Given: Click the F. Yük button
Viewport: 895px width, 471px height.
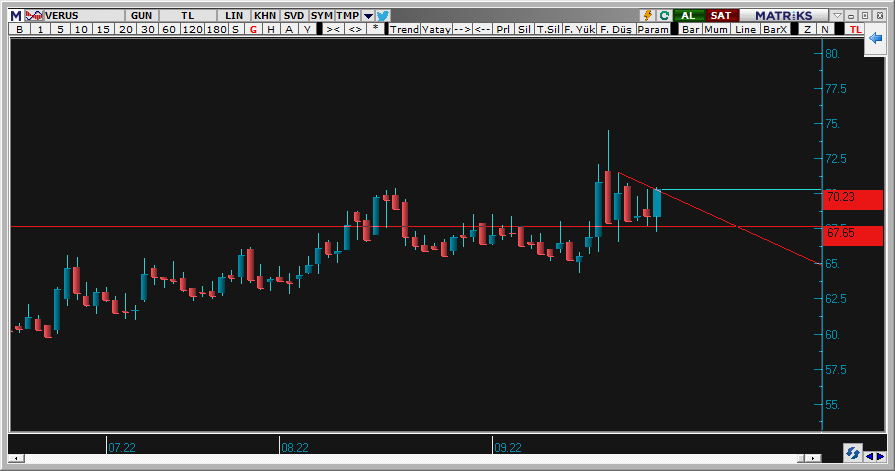Looking at the screenshot, I should pos(579,29).
